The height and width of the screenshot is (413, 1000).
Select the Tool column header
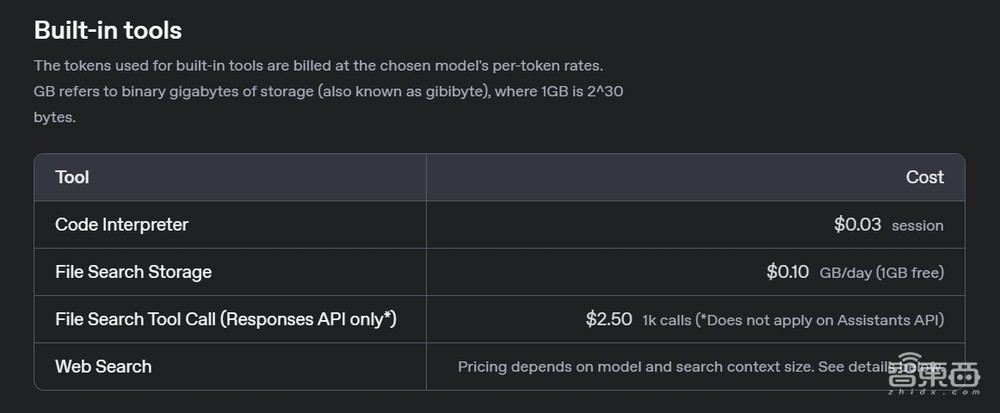(72, 177)
